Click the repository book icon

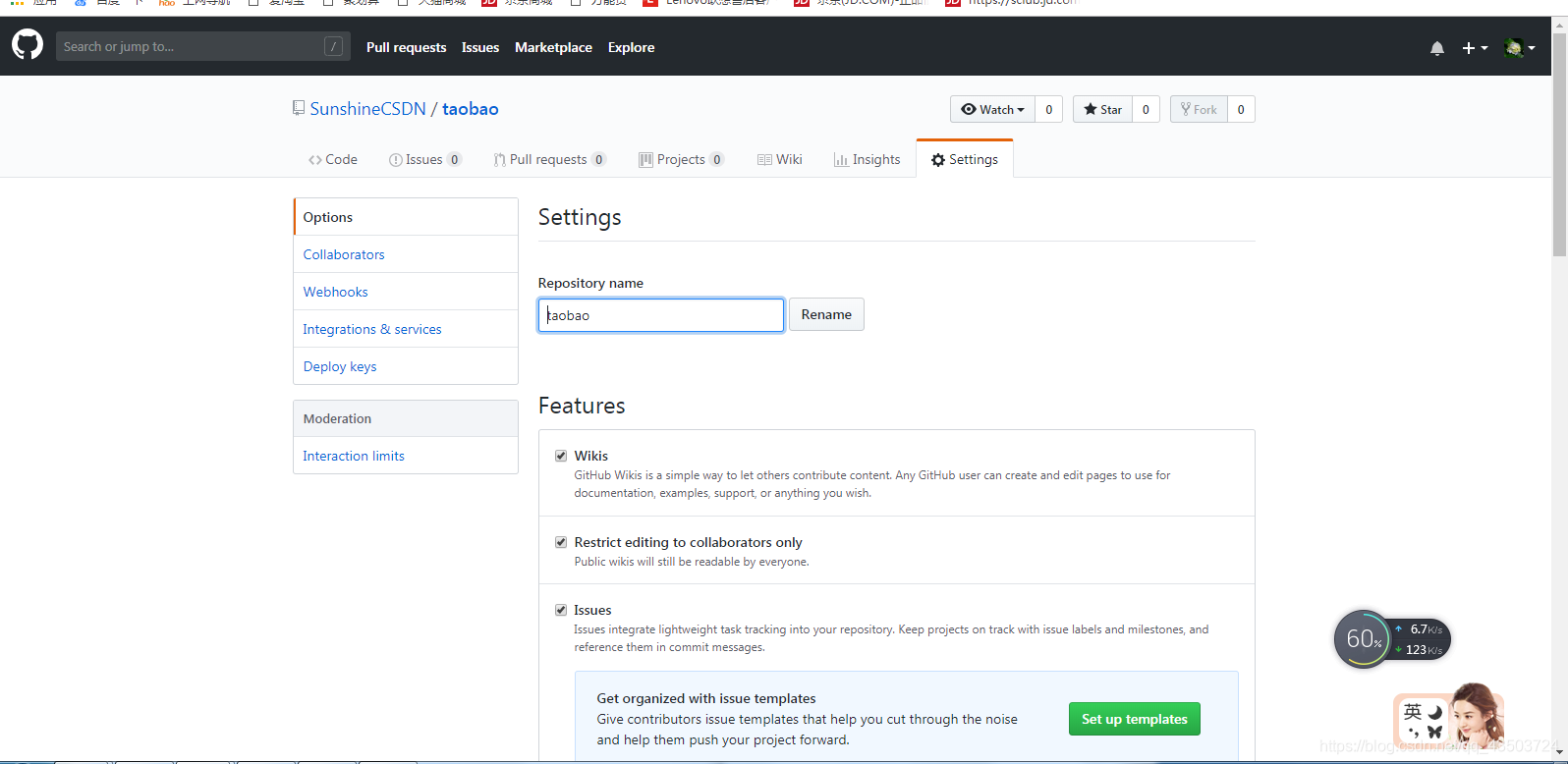tap(299, 108)
